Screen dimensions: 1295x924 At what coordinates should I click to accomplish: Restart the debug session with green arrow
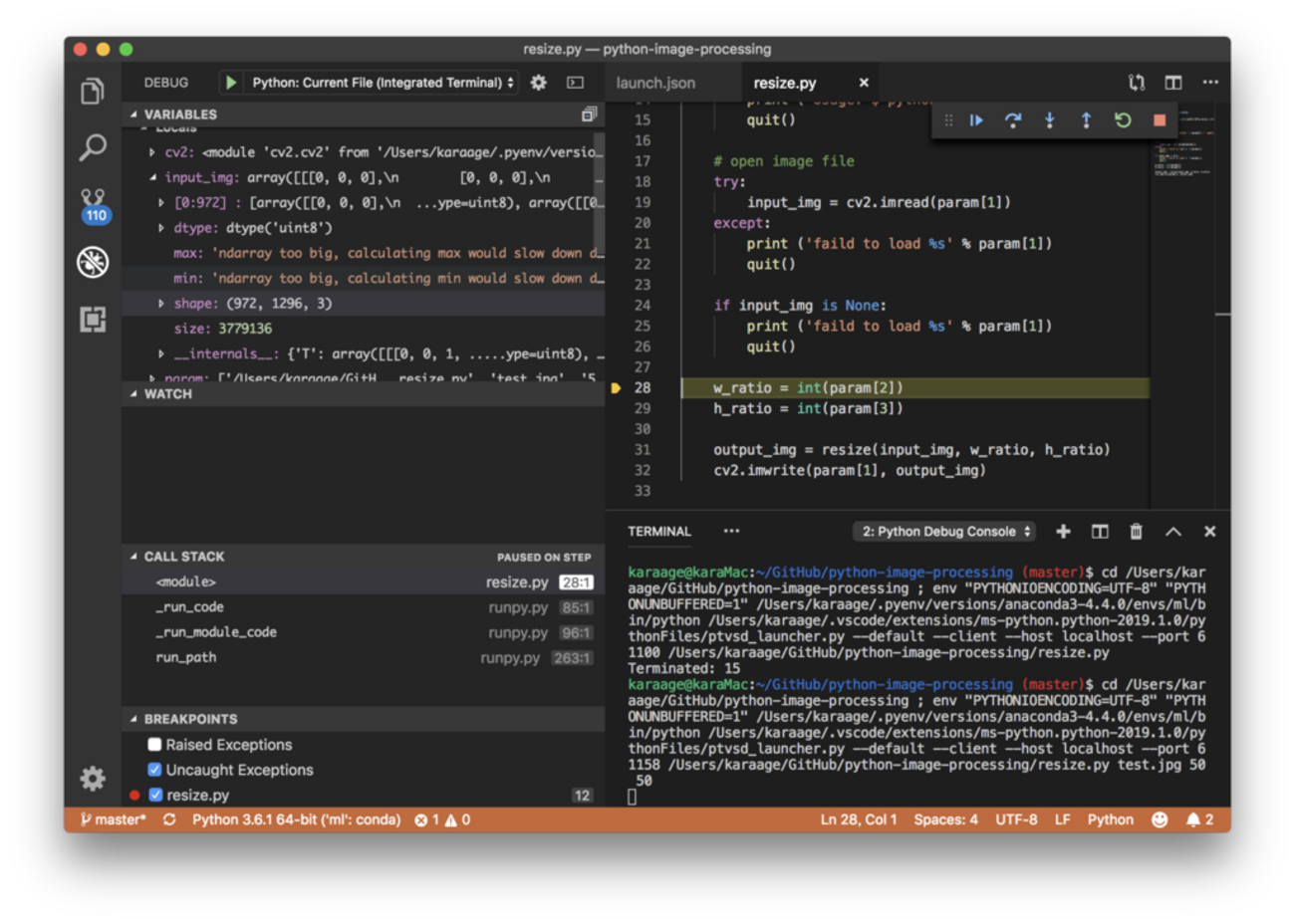[1123, 120]
